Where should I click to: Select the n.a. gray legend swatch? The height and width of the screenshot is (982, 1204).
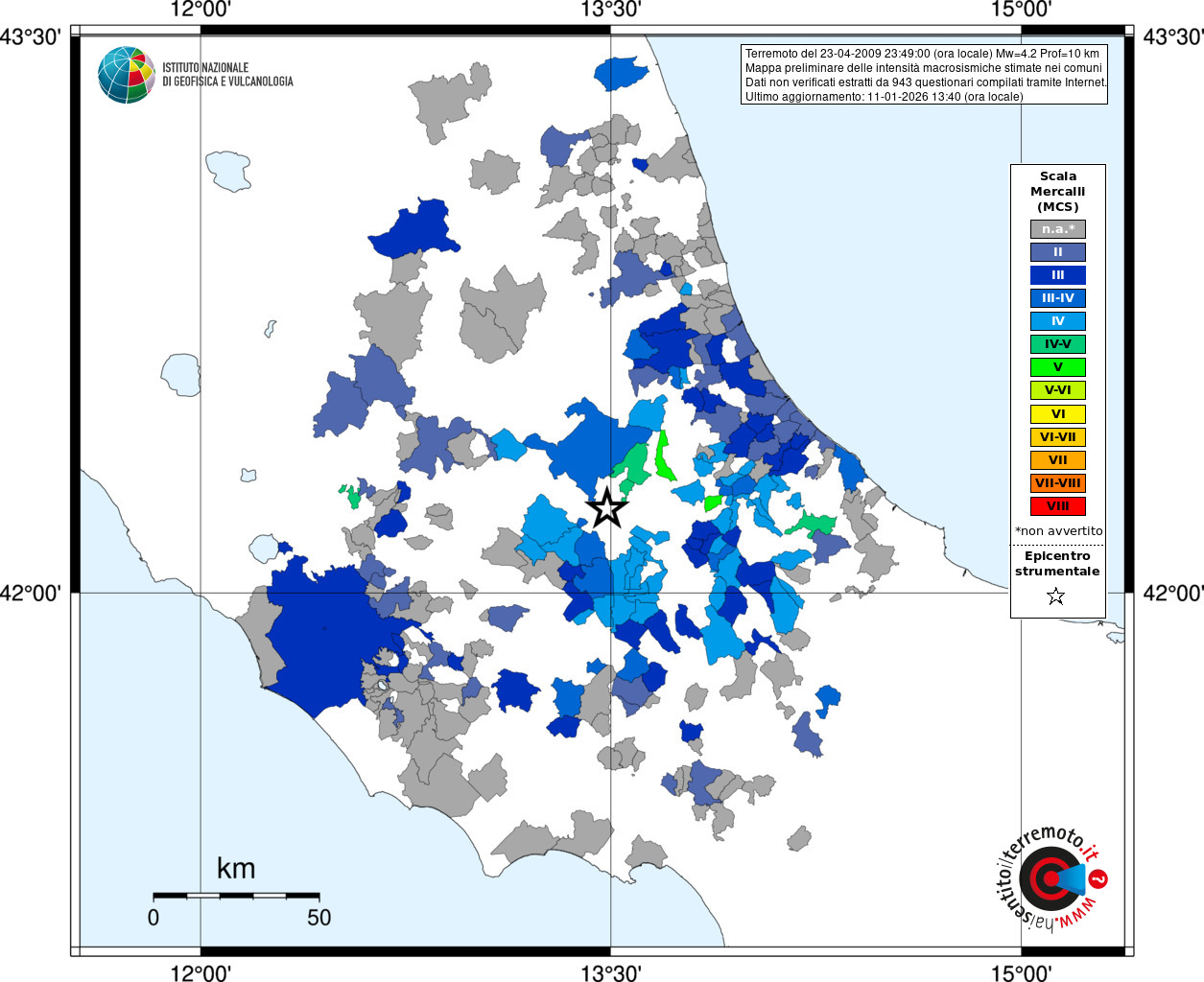pyautogui.click(x=1058, y=229)
